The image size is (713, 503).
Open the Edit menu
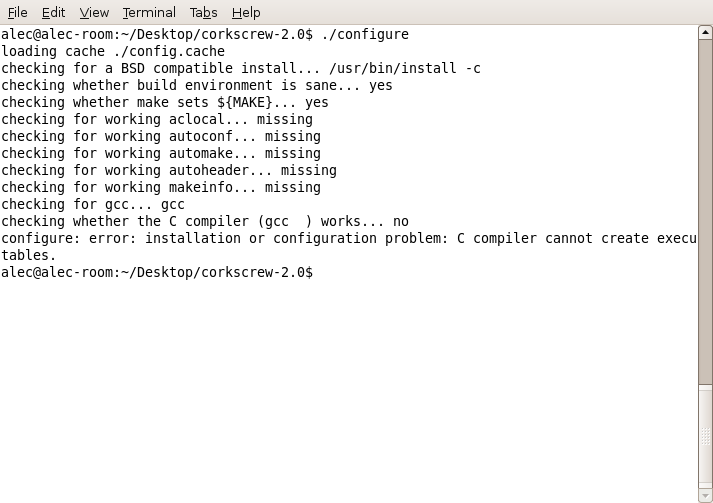point(53,12)
